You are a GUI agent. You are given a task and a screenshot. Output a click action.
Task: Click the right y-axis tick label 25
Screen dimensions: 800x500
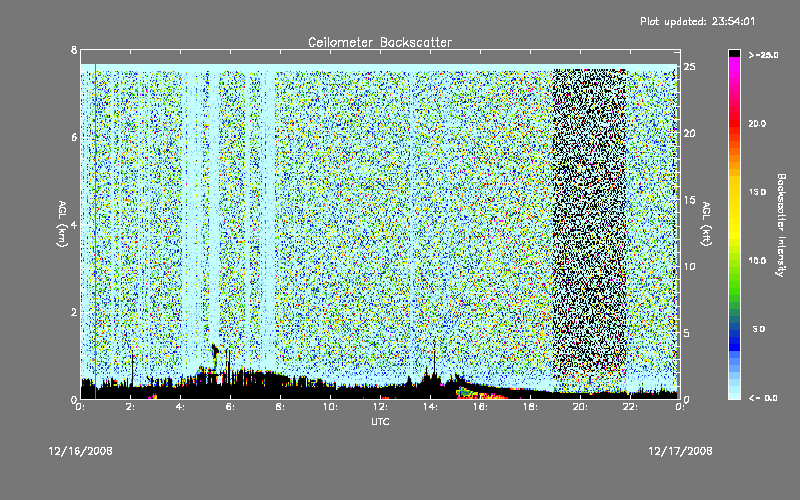coord(689,67)
